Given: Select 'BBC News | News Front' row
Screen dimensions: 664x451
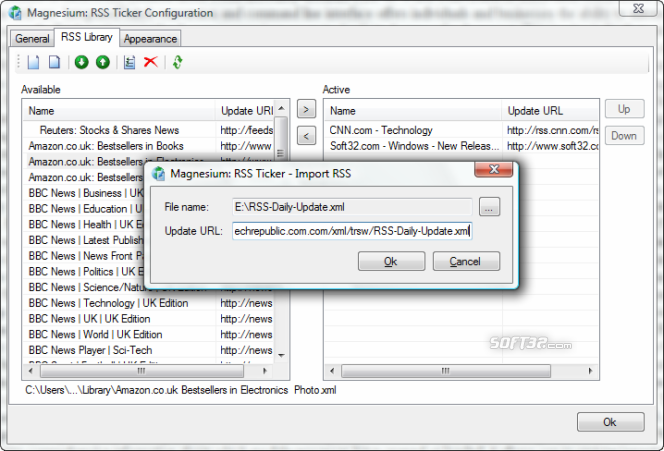Looking at the screenshot, I should [x=85, y=256].
